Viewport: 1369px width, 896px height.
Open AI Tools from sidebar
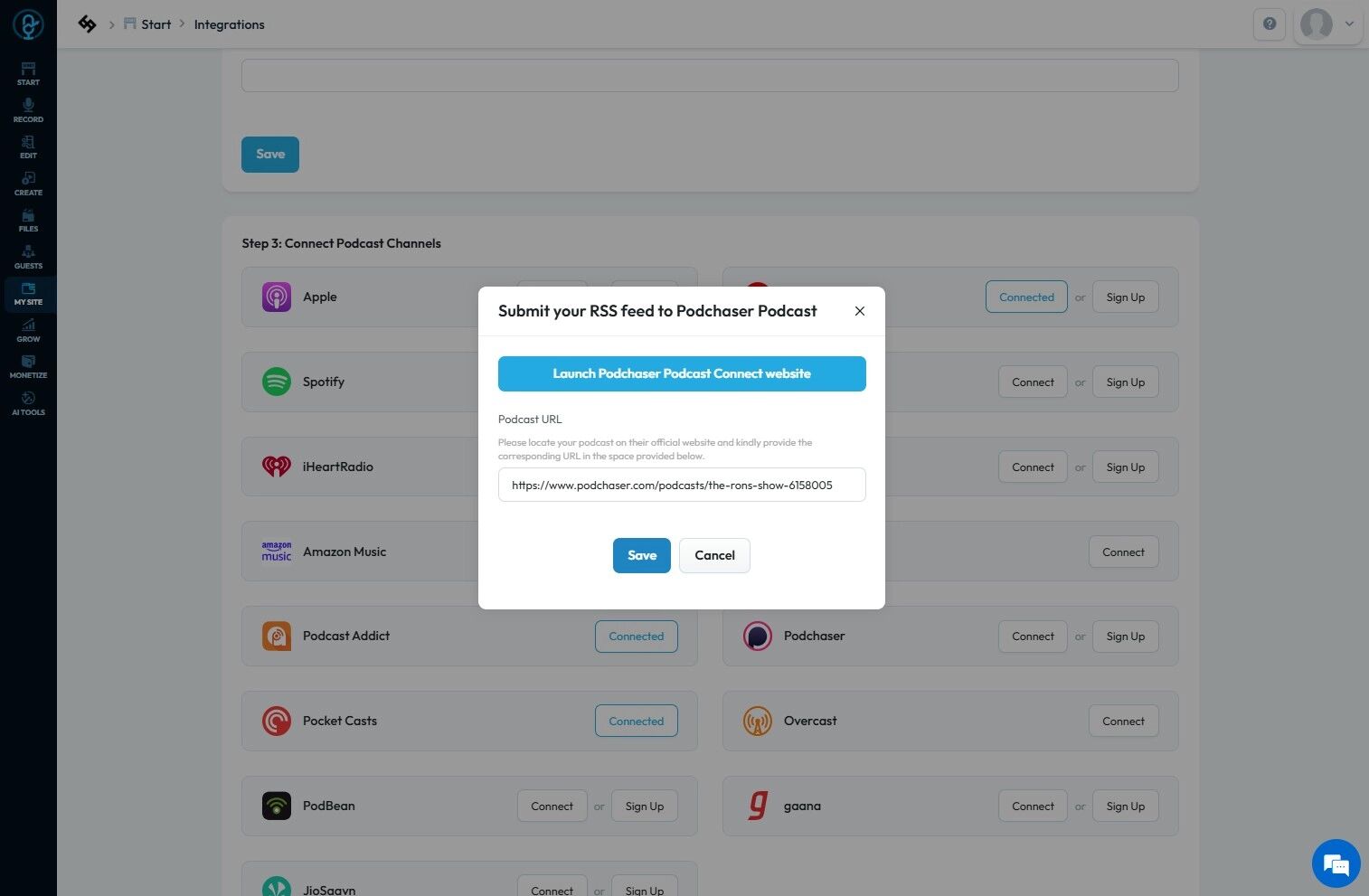(28, 403)
